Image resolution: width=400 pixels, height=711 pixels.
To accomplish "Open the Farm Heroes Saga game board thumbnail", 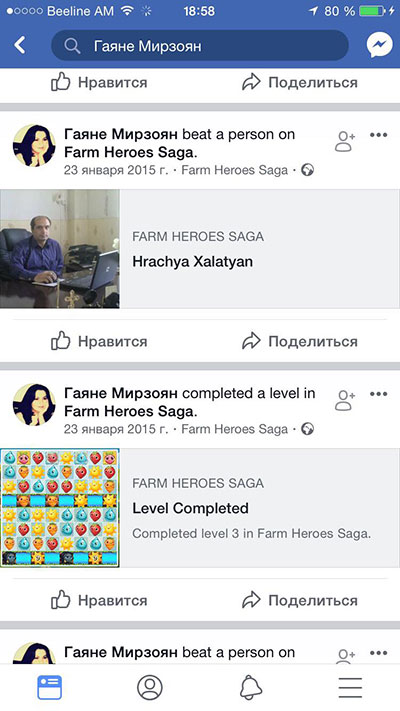I will click(x=60, y=508).
